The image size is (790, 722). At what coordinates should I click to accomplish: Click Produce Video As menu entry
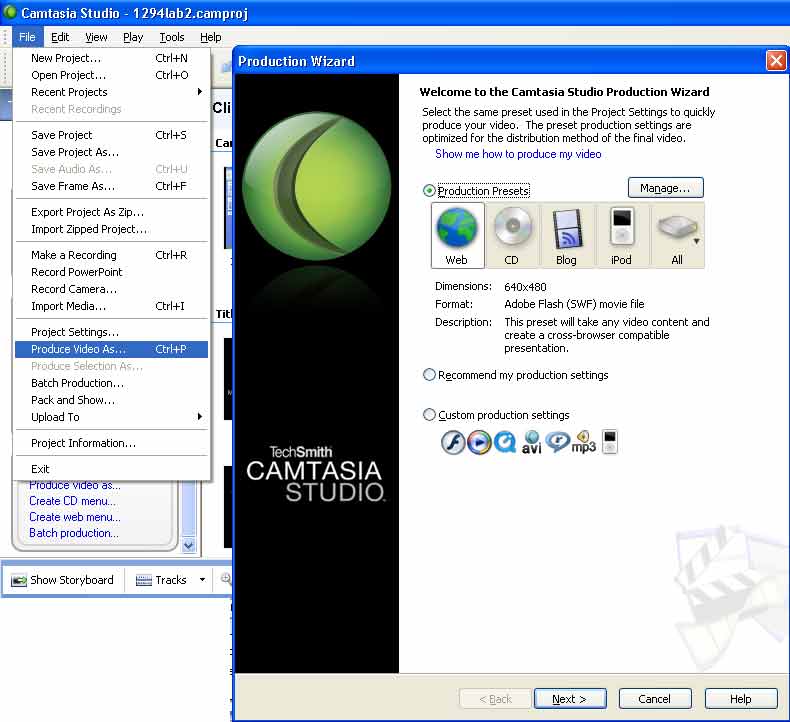pos(111,349)
